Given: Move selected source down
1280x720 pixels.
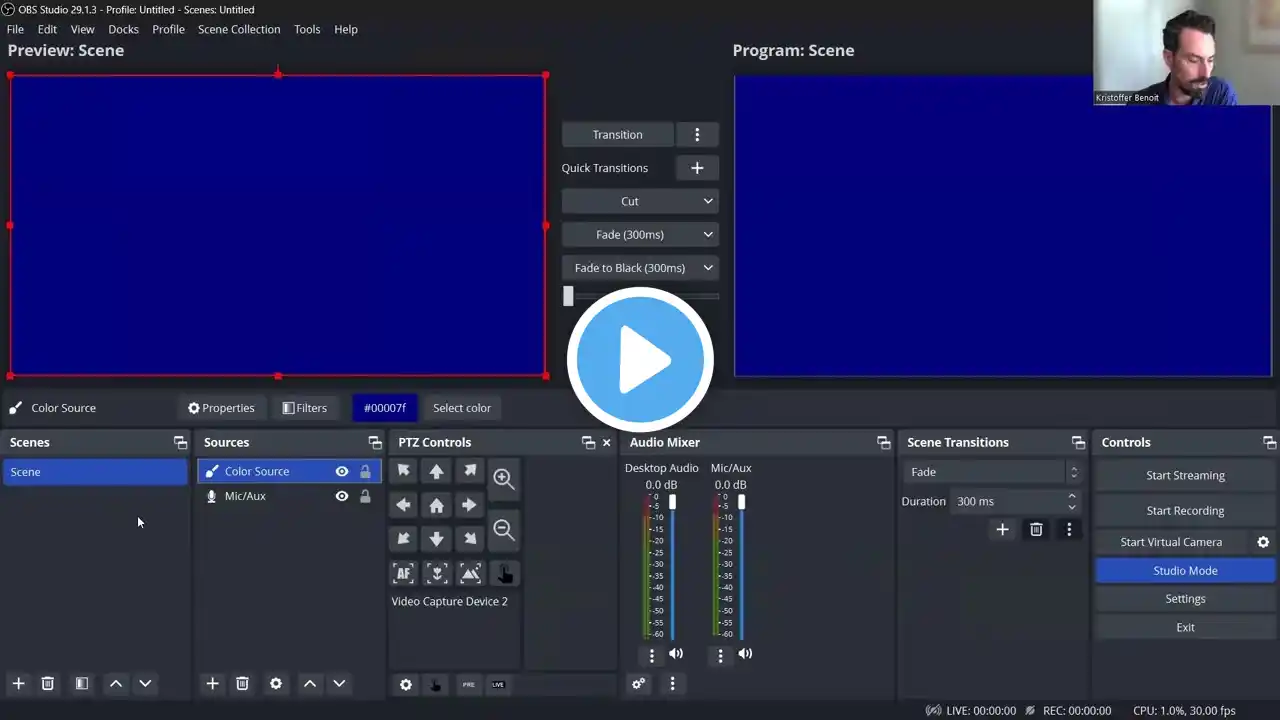Looking at the screenshot, I should click(339, 683).
